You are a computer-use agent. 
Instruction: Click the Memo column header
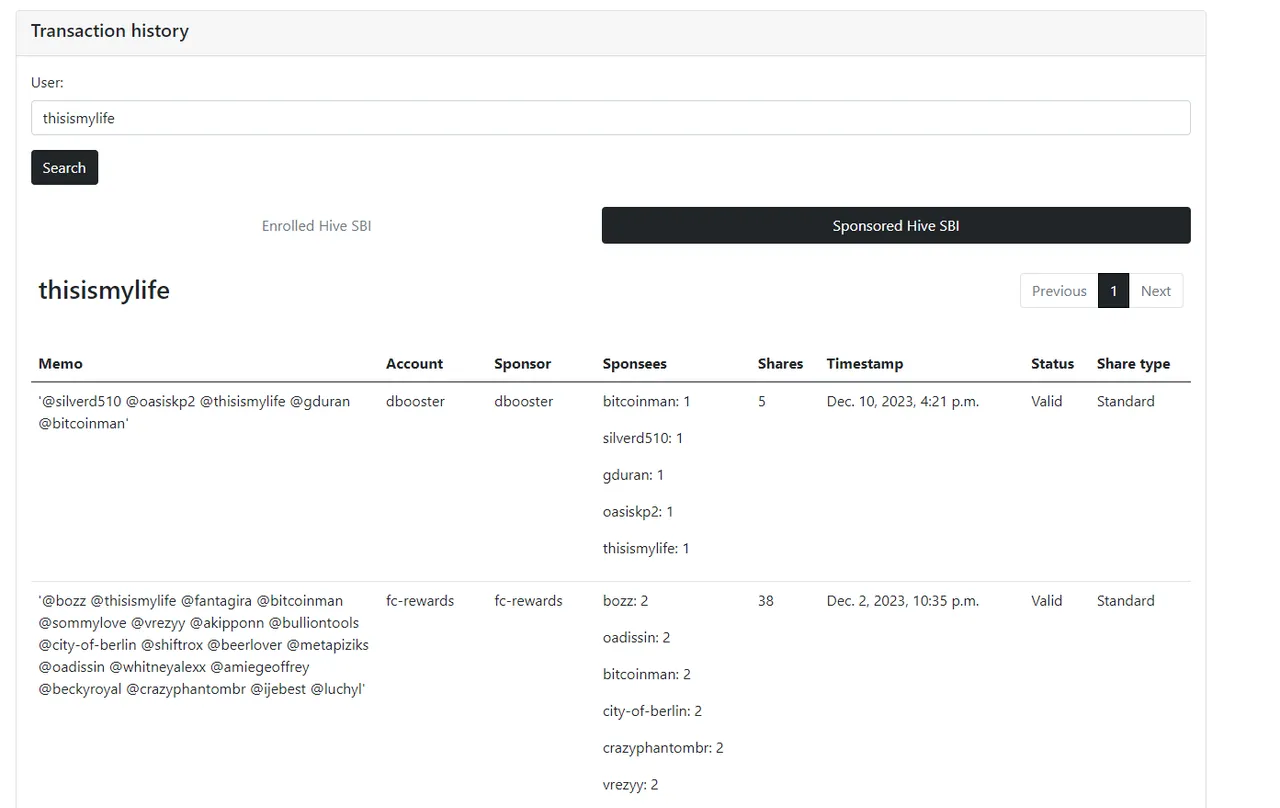pyautogui.click(x=61, y=364)
